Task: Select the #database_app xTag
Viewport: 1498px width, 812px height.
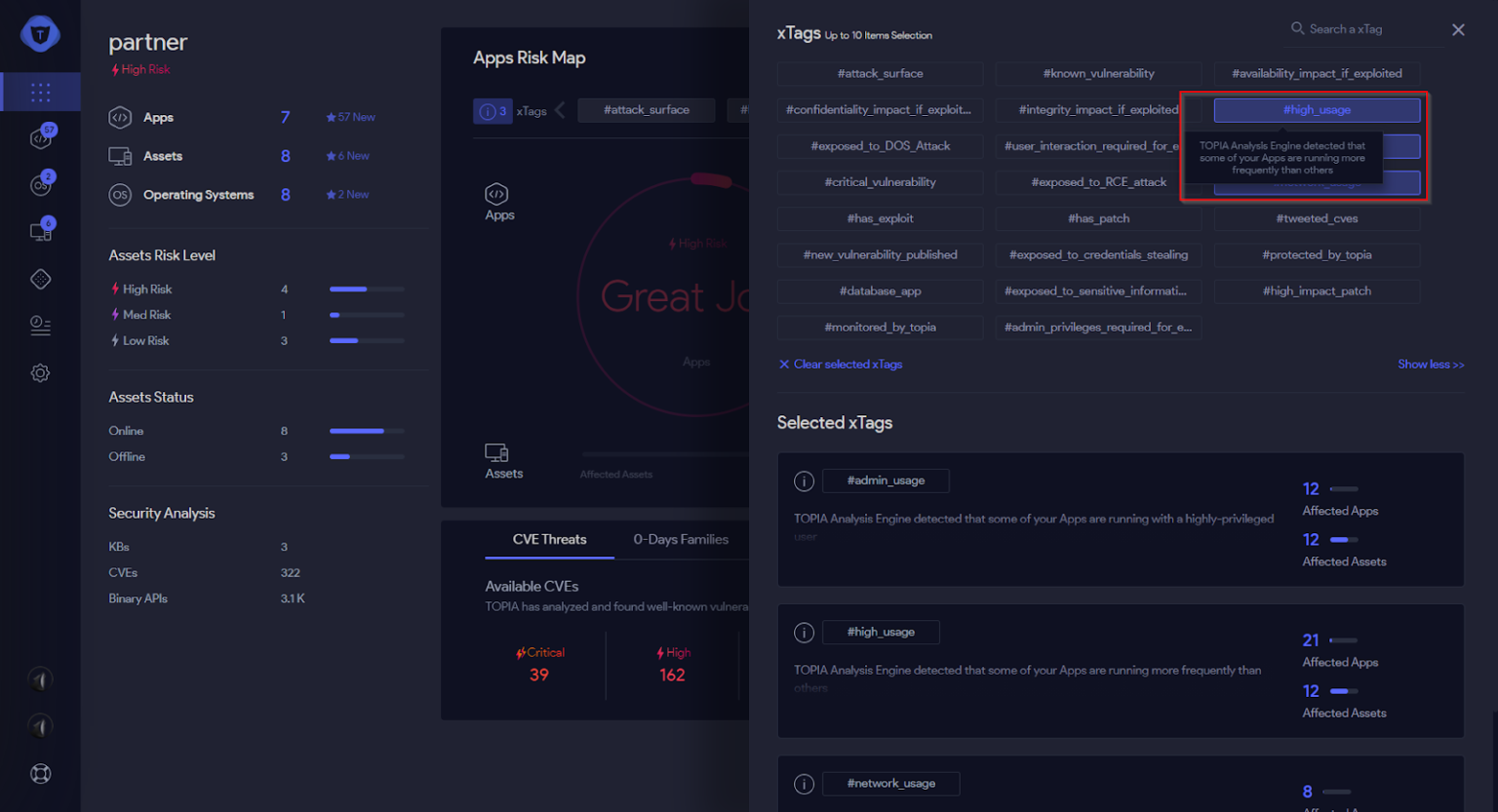Action: (880, 291)
